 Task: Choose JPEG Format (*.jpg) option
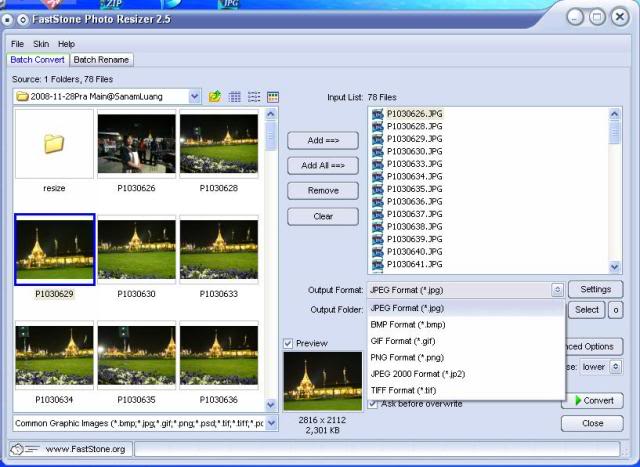pyautogui.click(x=466, y=308)
